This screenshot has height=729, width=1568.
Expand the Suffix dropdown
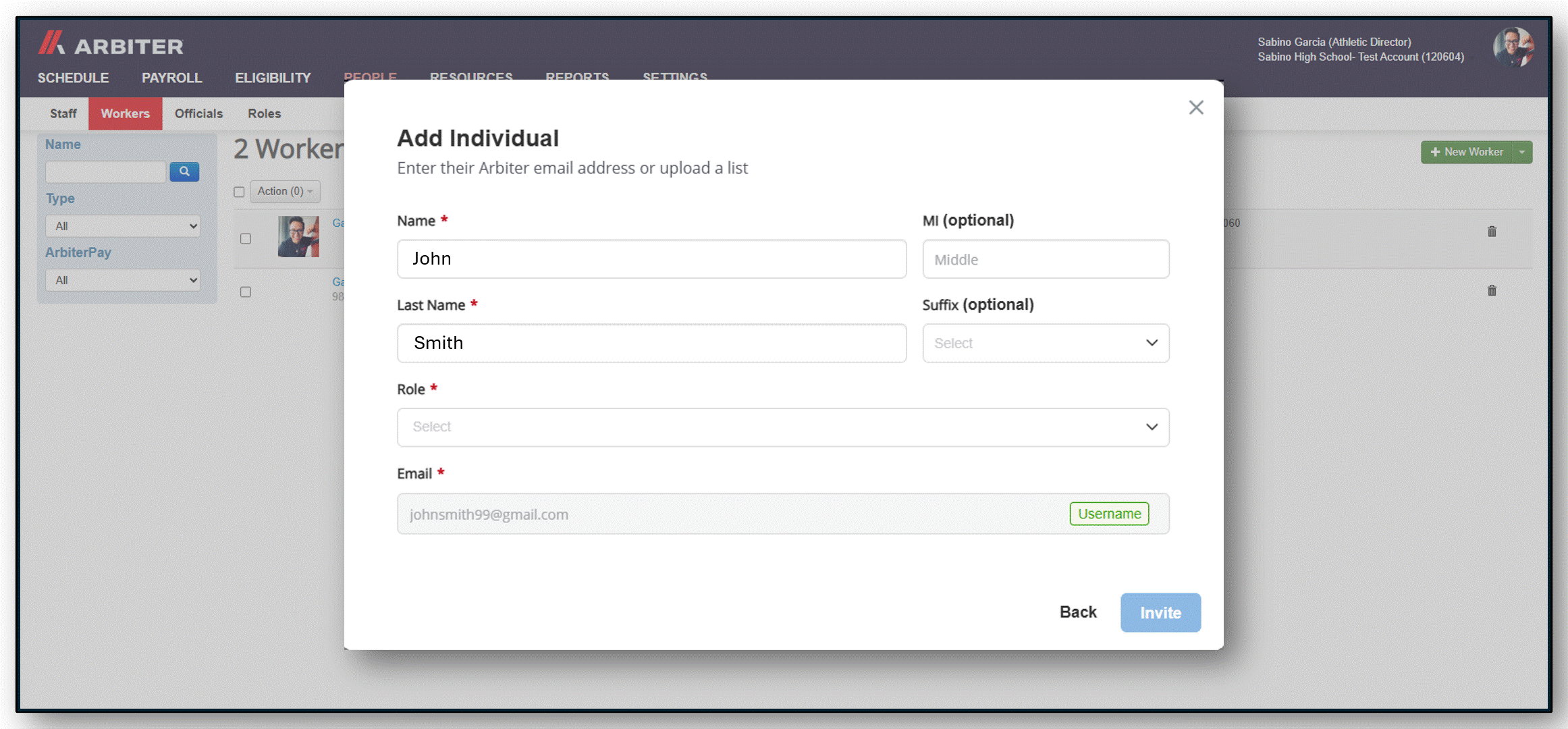click(1045, 343)
